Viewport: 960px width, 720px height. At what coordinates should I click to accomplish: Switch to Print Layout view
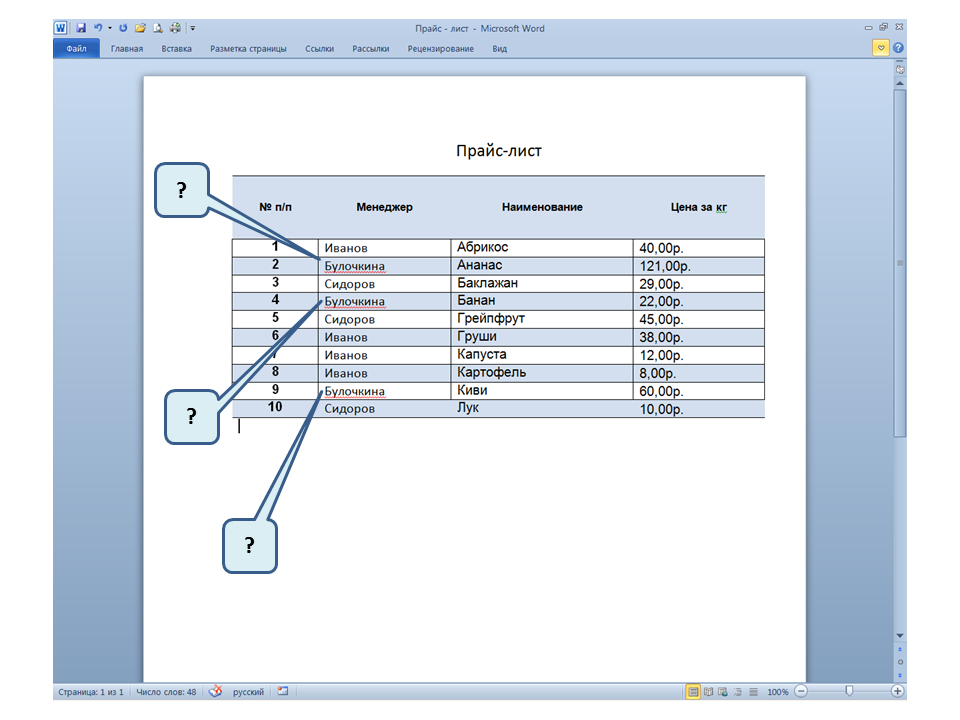[x=693, y=691]
